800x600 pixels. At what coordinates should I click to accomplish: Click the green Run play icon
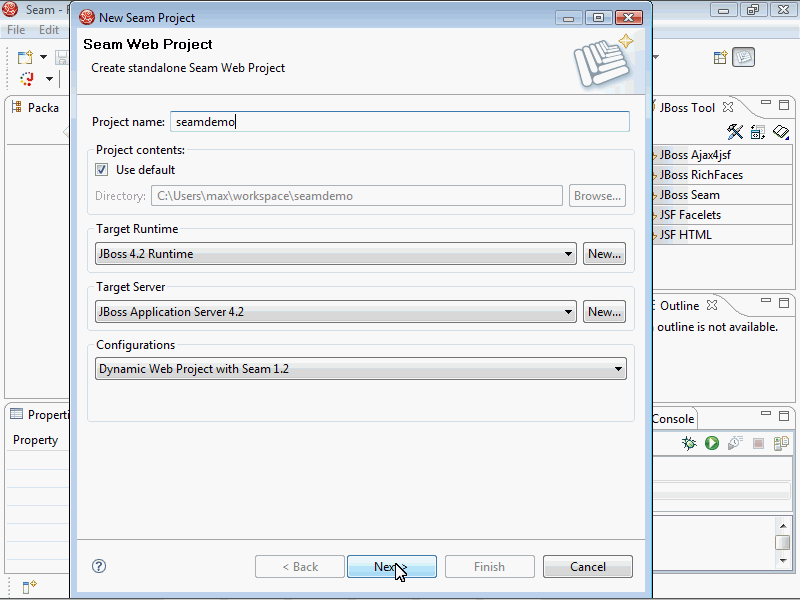(712, 443)
